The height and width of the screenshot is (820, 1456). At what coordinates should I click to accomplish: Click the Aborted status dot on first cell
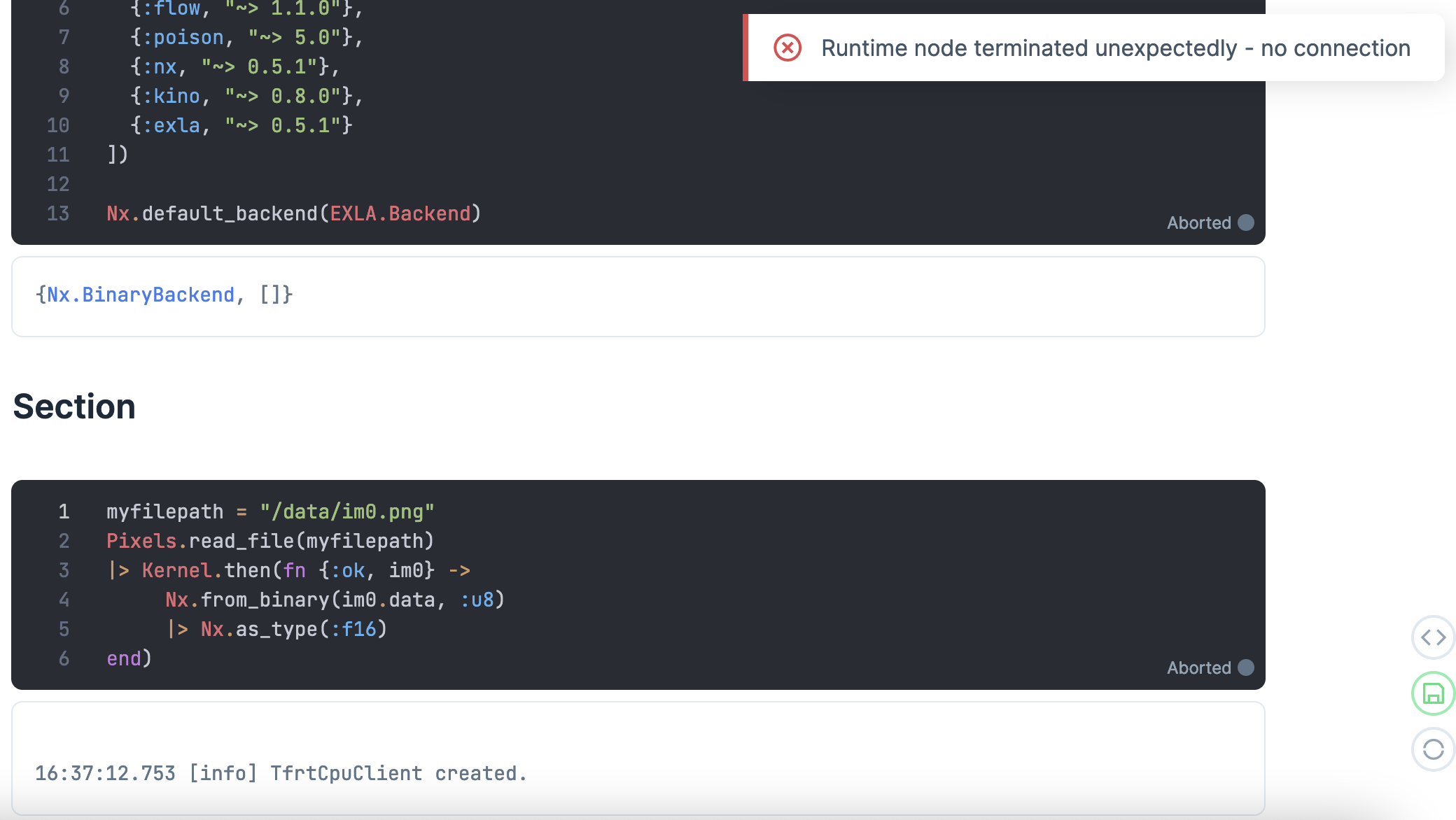pyautogui.click(x=1245, y=222)
